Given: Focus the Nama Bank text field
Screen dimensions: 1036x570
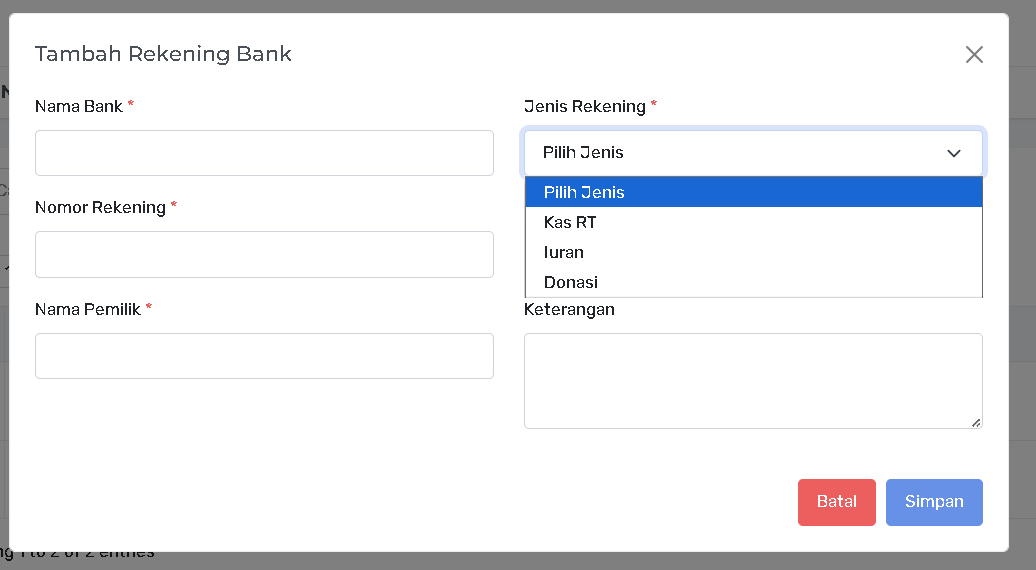Looking at the screenshot, I should pos(264,153).
